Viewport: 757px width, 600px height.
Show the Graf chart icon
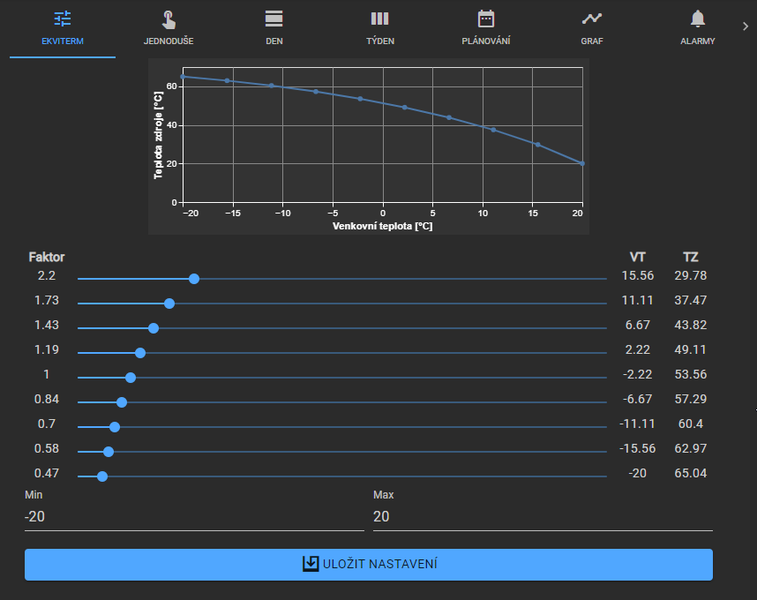click(591, 18)
